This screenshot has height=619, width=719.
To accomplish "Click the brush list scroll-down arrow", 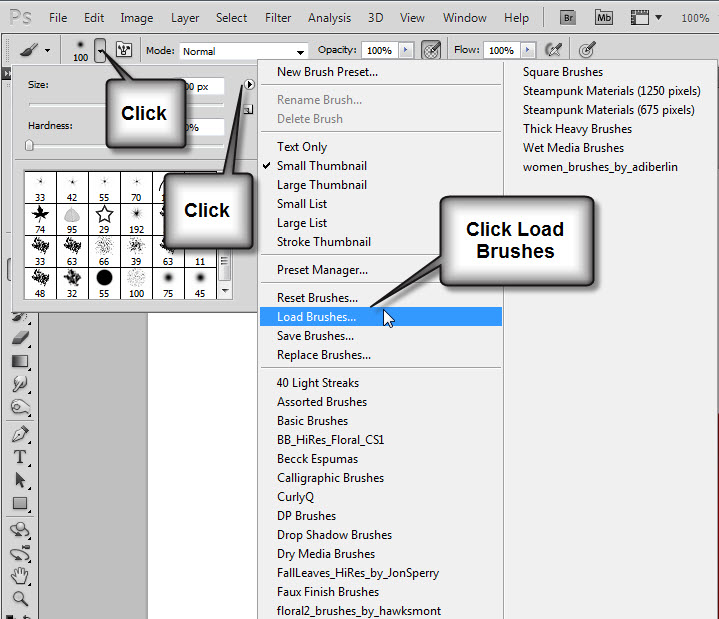I will click(225, 291).
